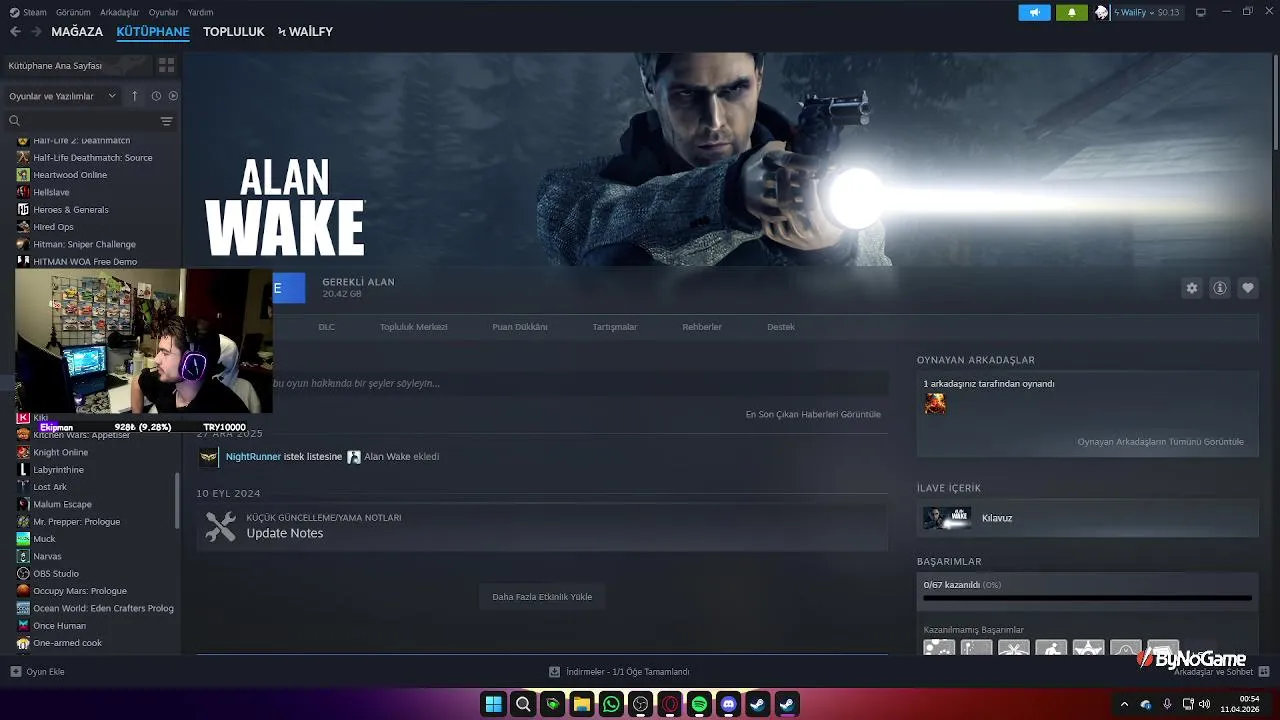Go forward with the right arrow
The width and height of the screenshot is (1280, 720).
click(x=36, y=32)
